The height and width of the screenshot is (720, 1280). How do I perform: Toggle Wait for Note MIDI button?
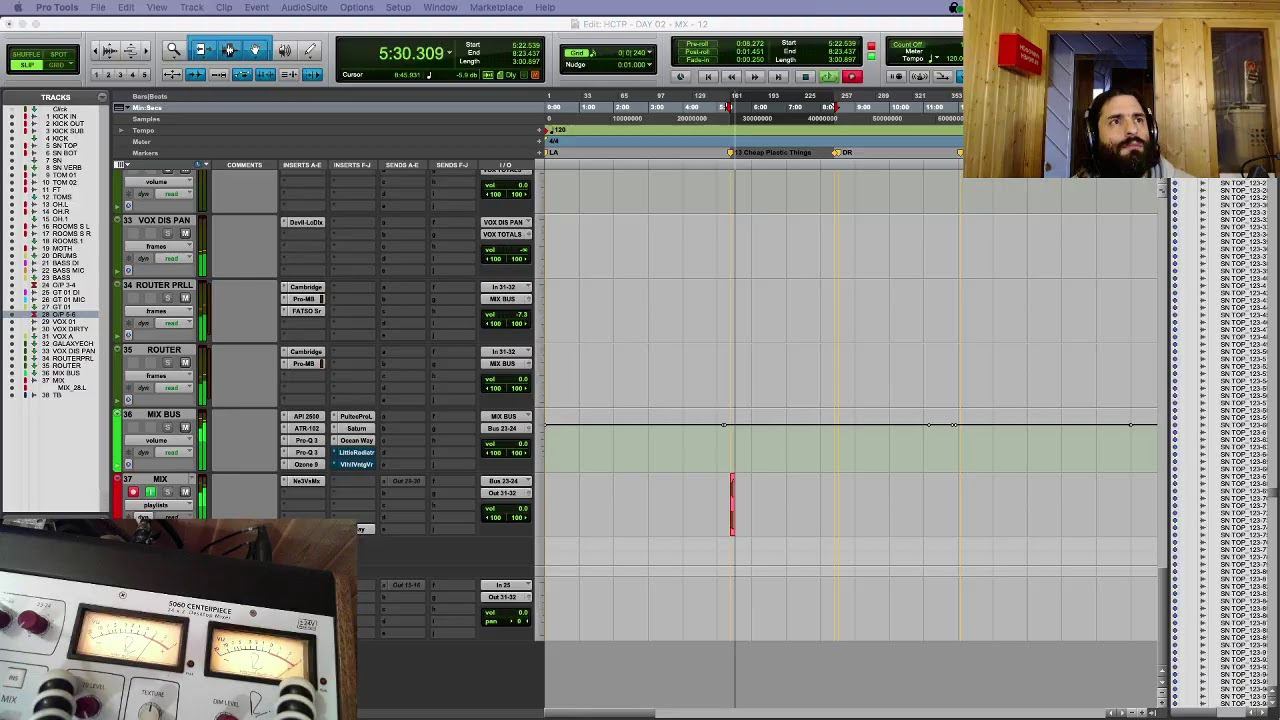click(x=897, y=77)
